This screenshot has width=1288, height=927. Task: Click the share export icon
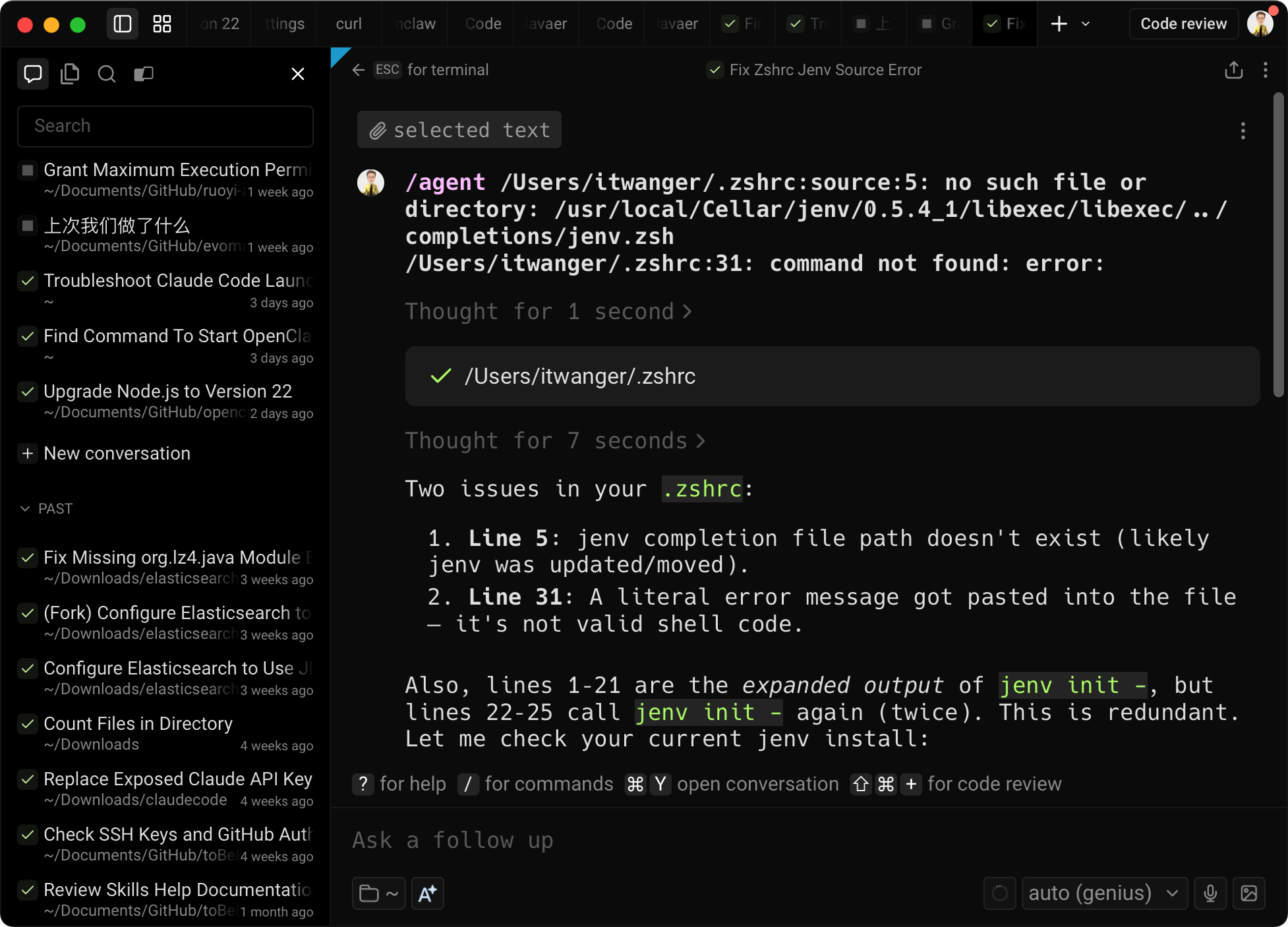click(1234, 70)
